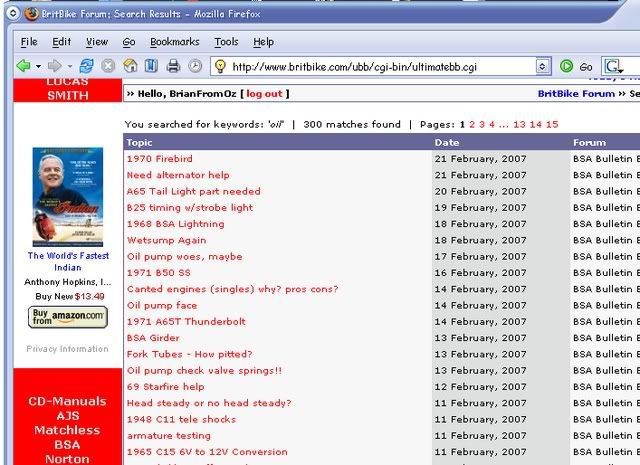Open the Tools menu
The image size is (640, 465).
click(227, 42)
